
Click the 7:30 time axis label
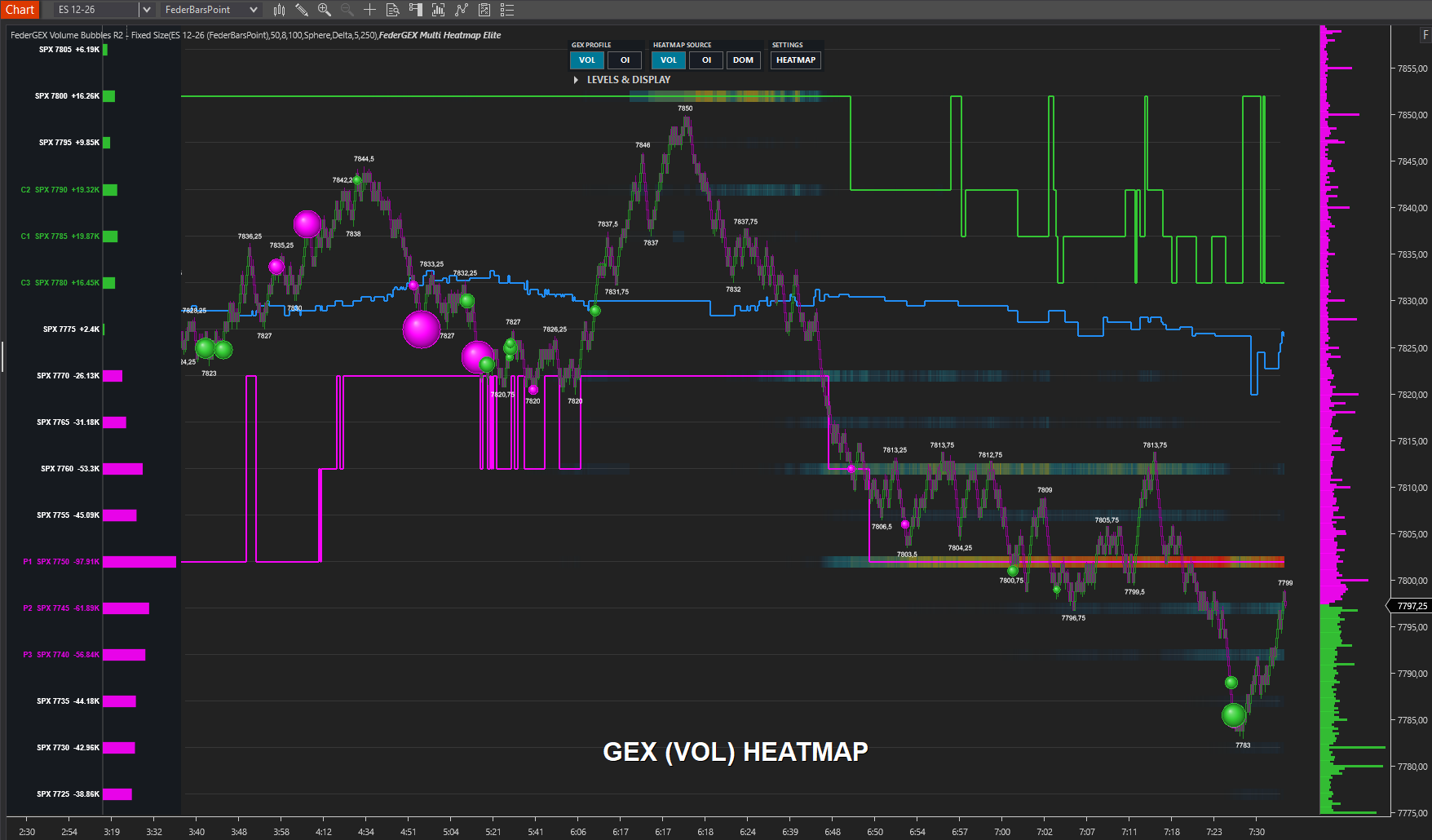click(x=1257, y=832)
